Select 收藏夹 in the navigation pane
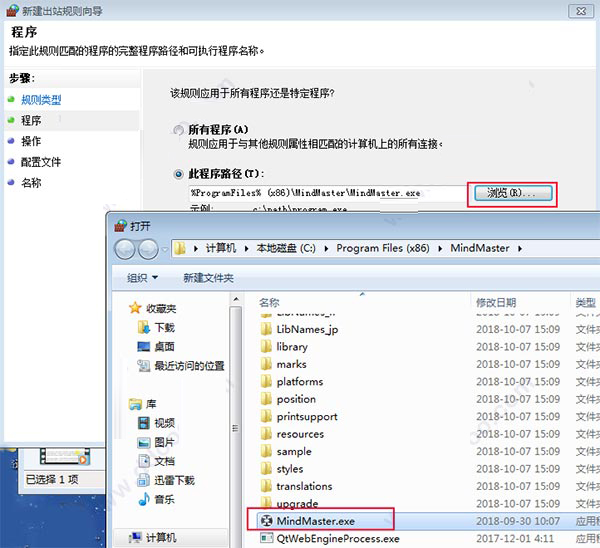Viewport: 600px width, 548px height. click(161, 308)
